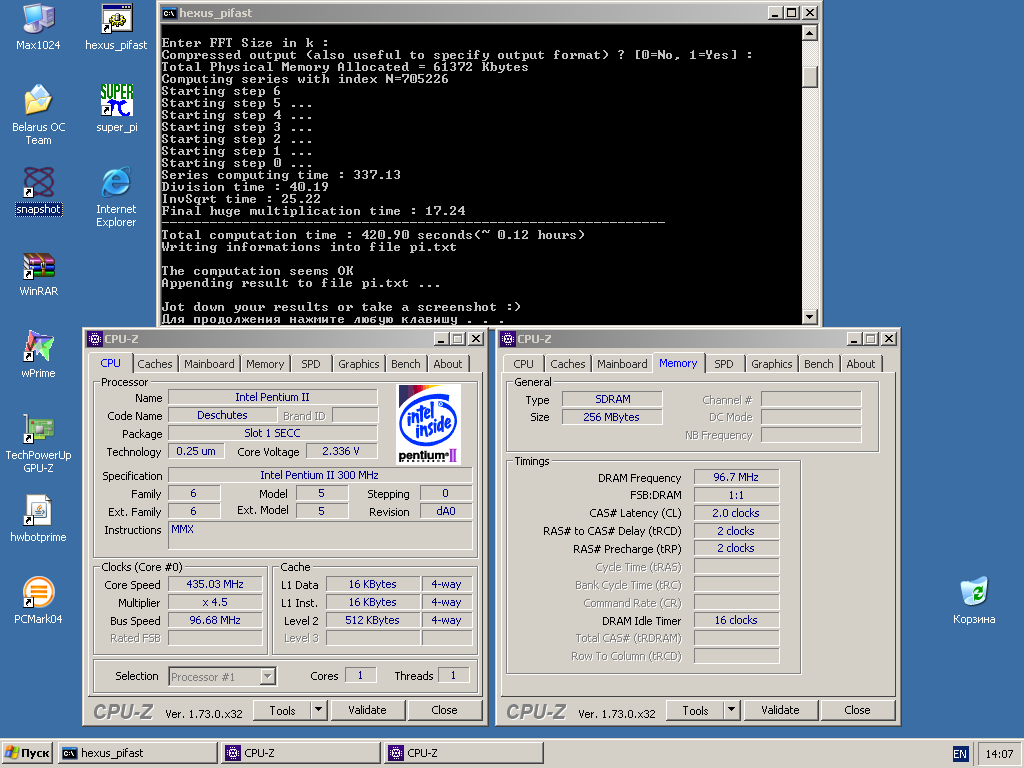Screen dimensions: 1024x768
Task: Open the Graphics tab in left CPU-Z
Action: coord(359,364)
